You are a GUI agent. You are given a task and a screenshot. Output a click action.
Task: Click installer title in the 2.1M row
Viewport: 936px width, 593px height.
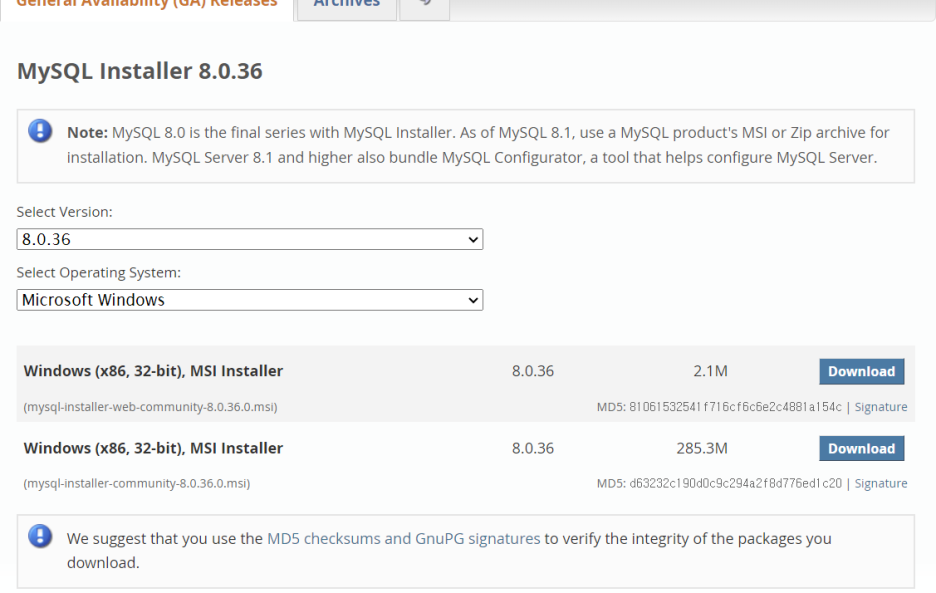coord(153,371)
